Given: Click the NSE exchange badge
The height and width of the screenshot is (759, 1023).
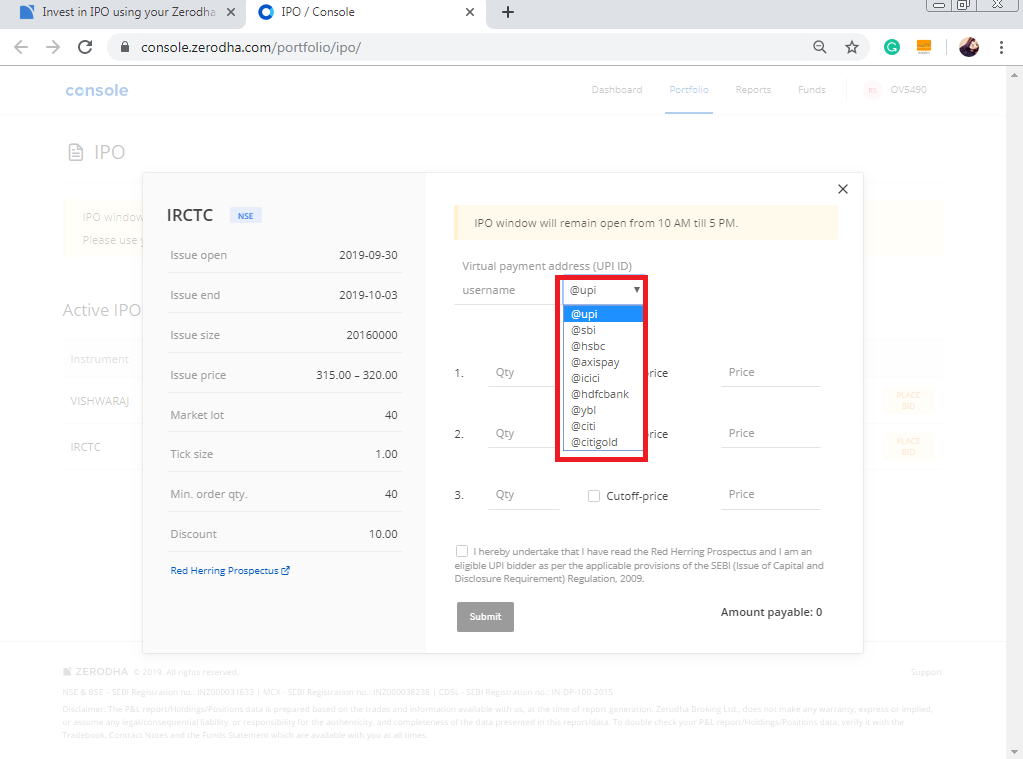Looking at the screenshot, I should tap(245, 216).
